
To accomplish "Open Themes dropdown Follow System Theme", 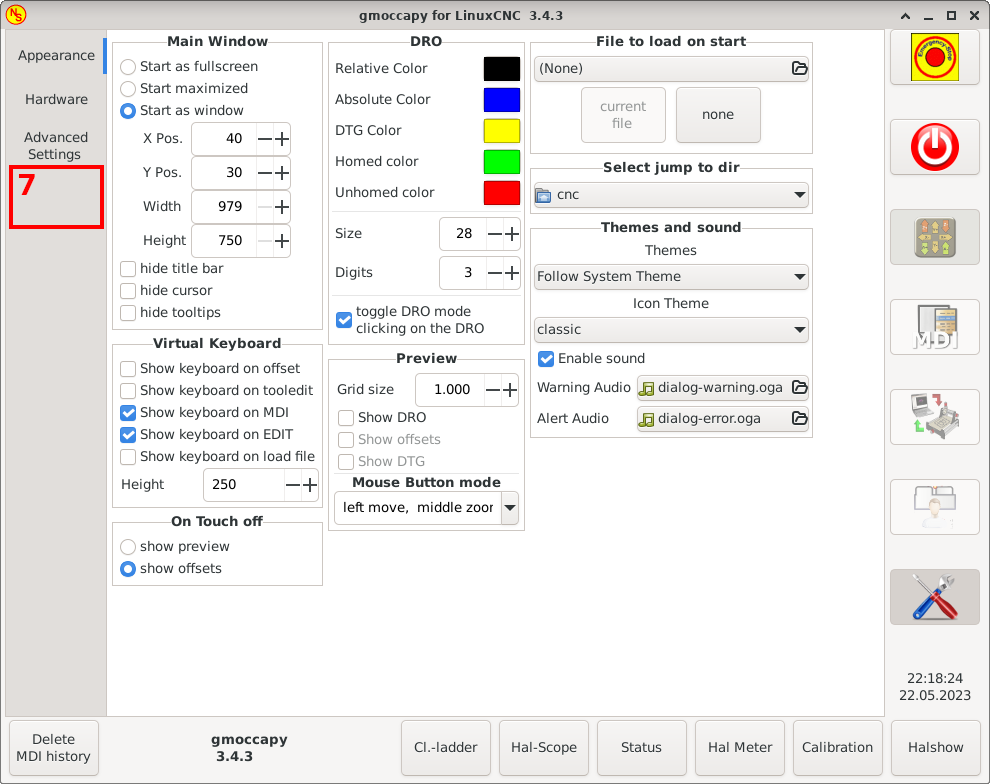I will tap(671, 276).
